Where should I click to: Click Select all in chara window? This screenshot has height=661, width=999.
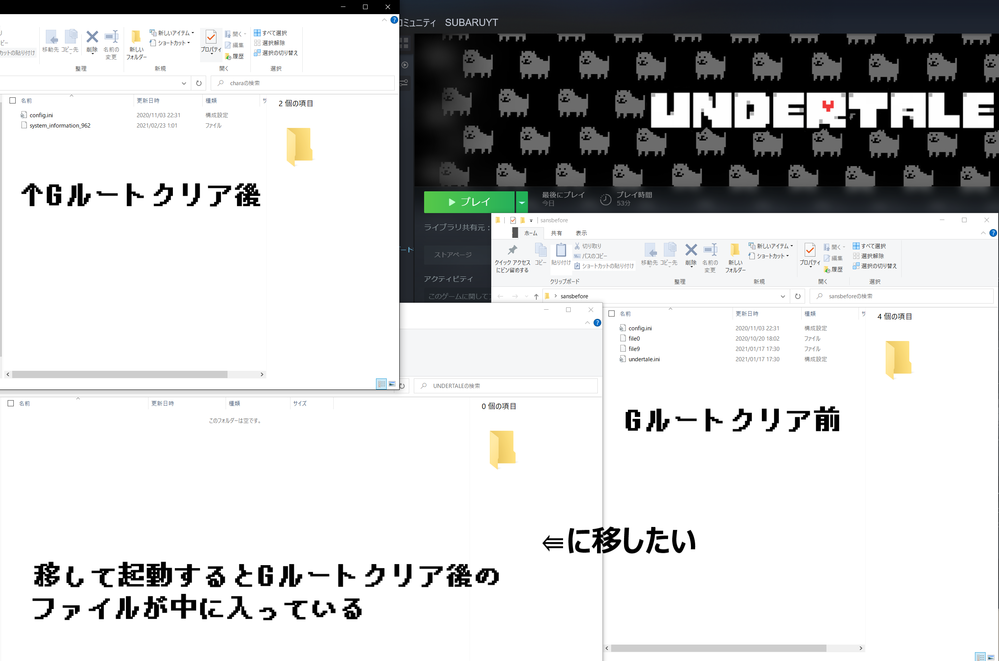pos(270,33)
